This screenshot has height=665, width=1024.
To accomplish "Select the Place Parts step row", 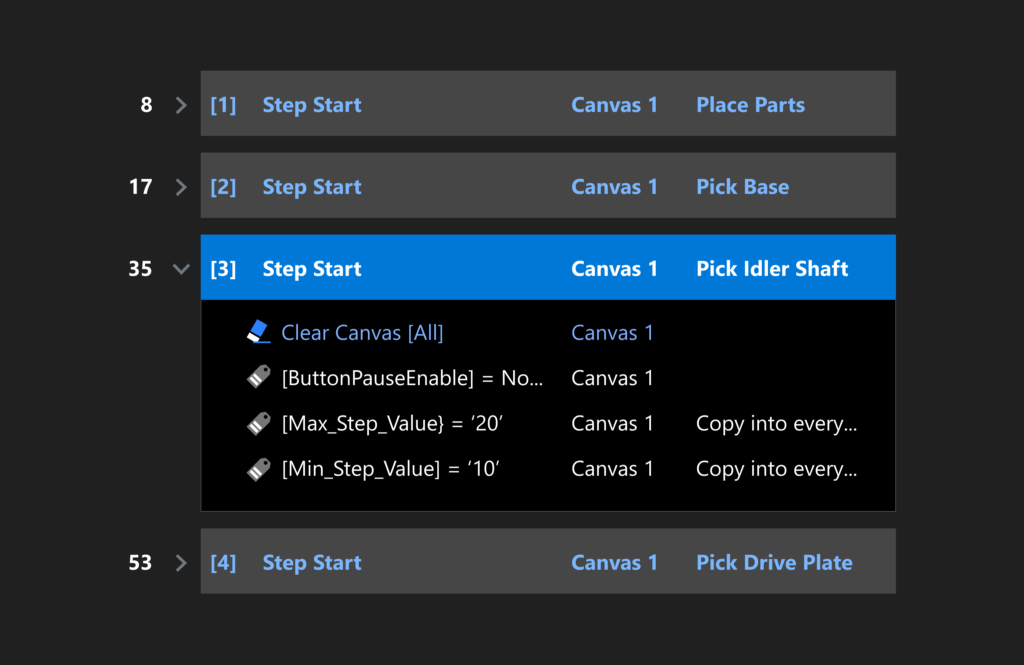I will 750,105.
